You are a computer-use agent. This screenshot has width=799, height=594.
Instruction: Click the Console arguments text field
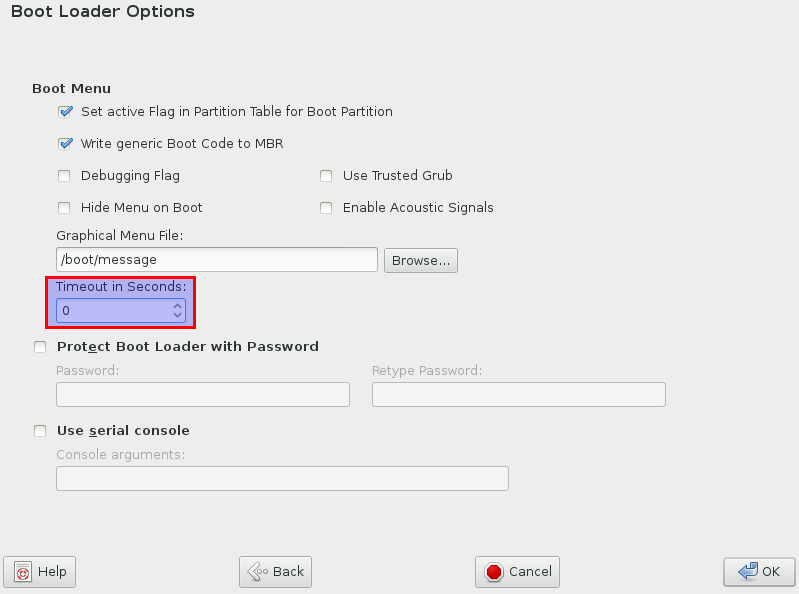tap(282, 478)
